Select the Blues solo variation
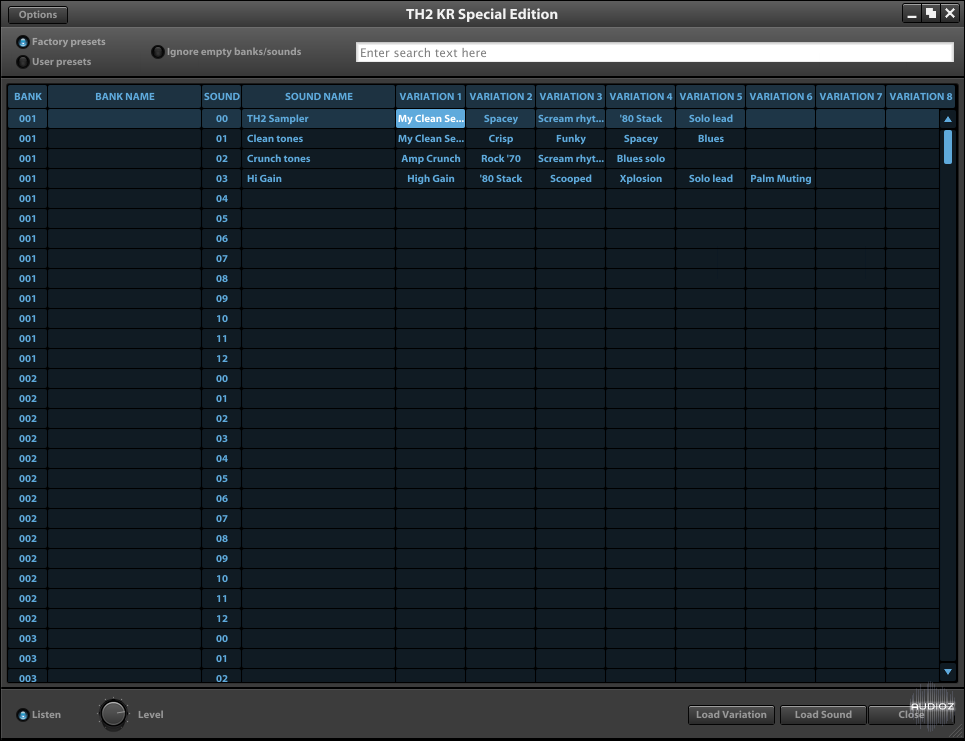 click(641, 159)
